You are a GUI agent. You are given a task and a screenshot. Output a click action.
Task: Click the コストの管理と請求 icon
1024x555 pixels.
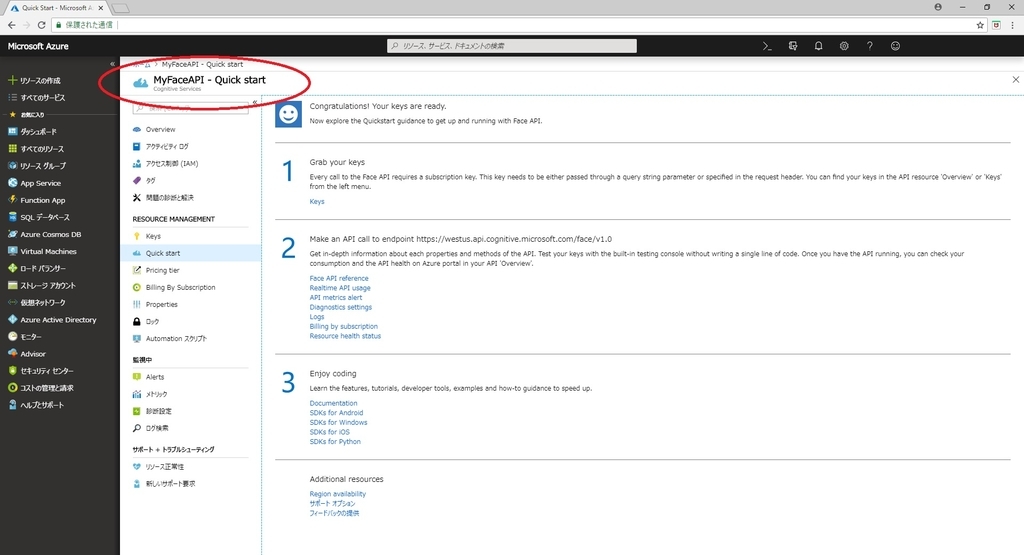tap(12, 387)
